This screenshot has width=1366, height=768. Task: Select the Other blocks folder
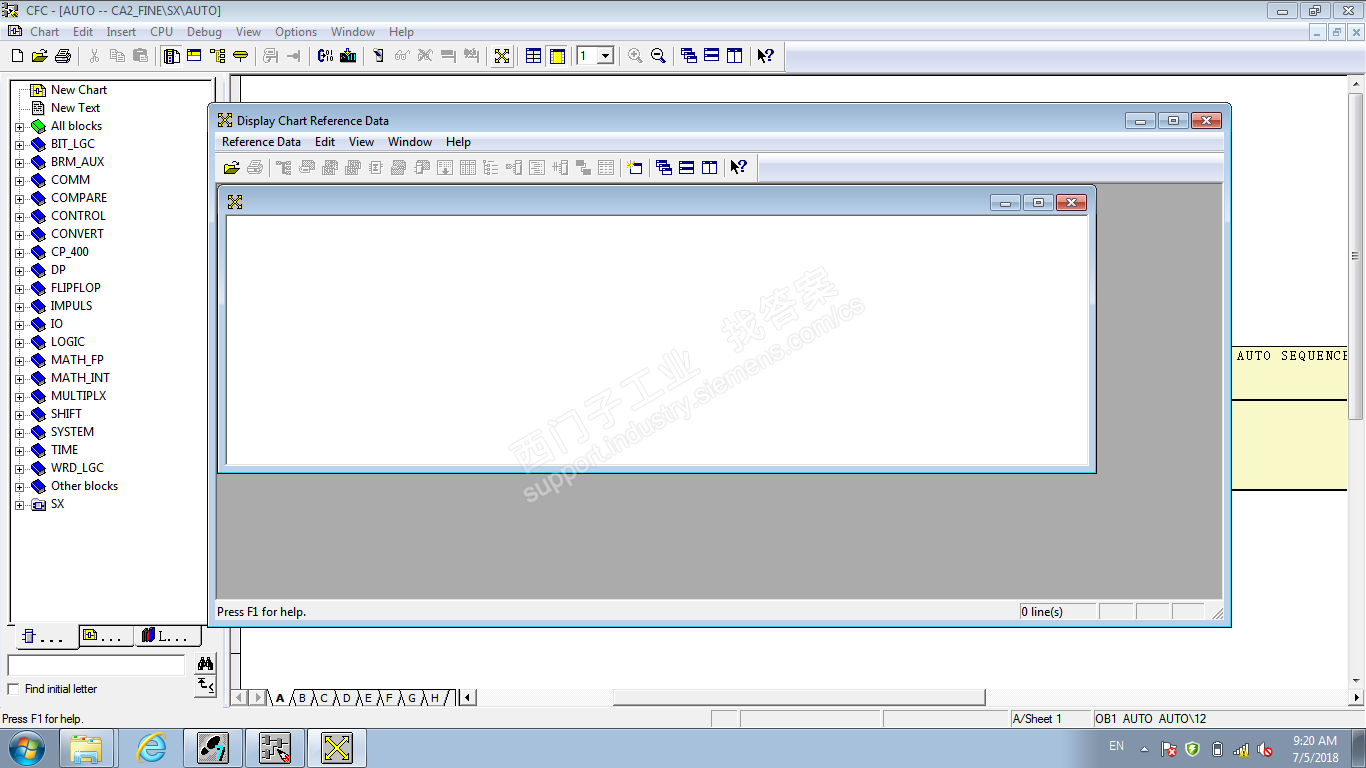84,486
